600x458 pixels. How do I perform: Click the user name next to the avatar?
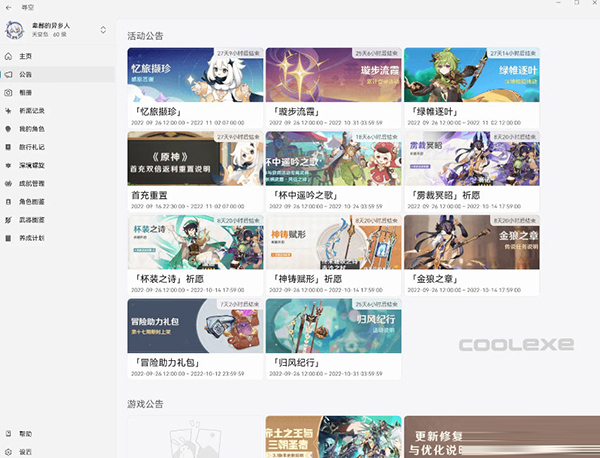coord(51,26)
